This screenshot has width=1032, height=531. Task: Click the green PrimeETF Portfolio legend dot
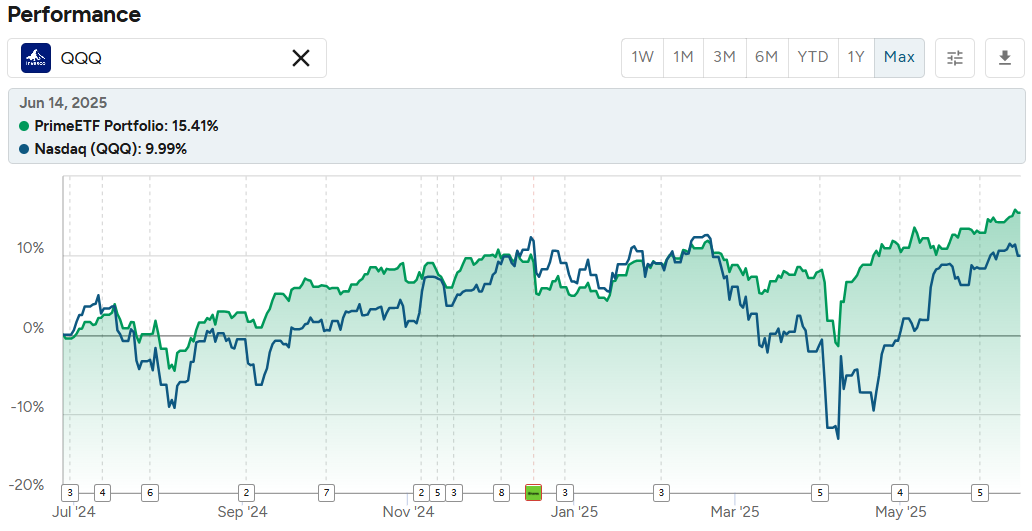click(x=24, y=126)
